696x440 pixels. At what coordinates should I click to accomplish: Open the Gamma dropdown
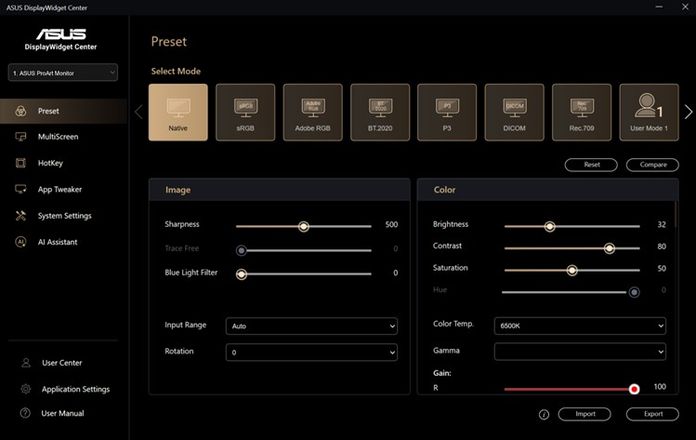click(580, 352)
